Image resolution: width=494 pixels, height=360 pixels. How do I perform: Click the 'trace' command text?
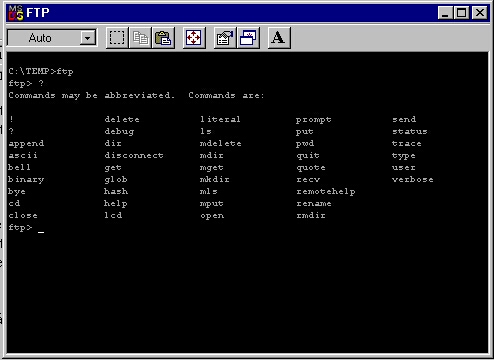click(x=407, y=143)
